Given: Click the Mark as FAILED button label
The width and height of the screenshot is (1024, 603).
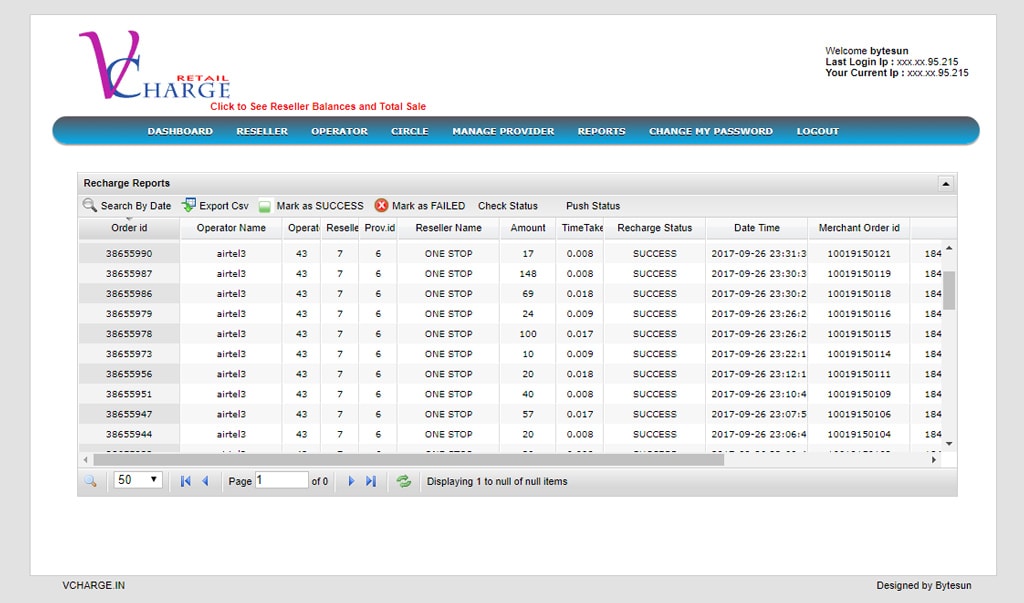Looking at the screenshot, I should 428,206.
